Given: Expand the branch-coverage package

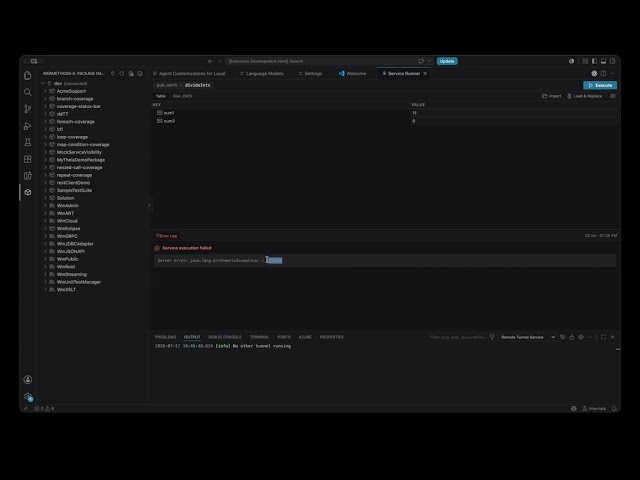Looking at the screenshot, I should tap(45, 99).
